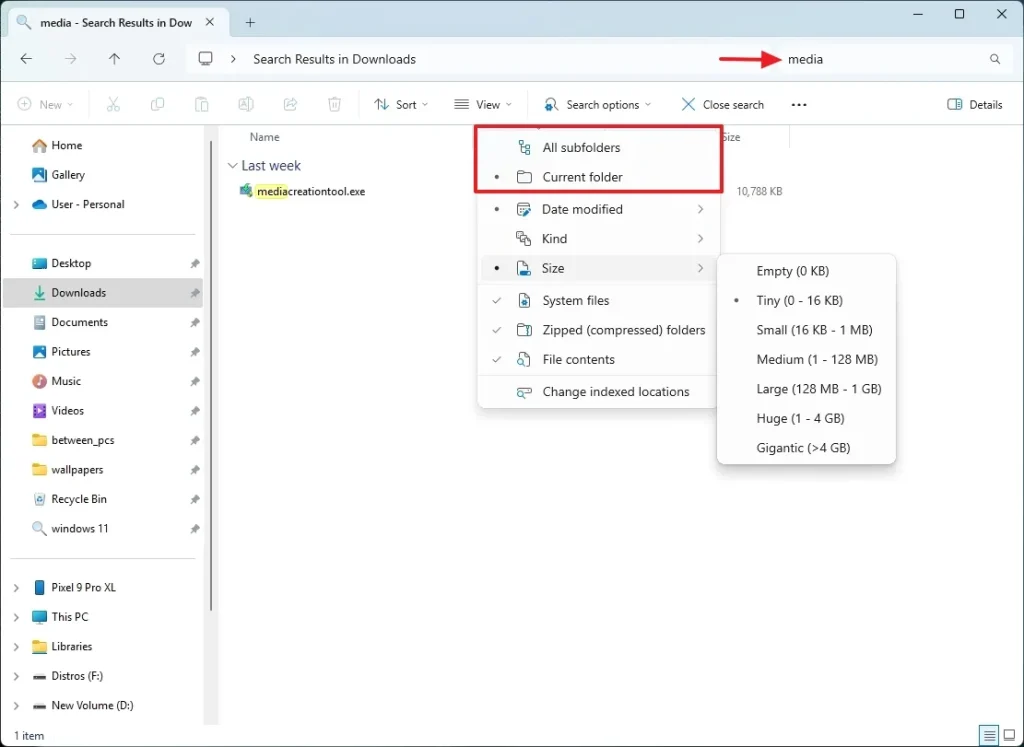Expand Pixel 9 Pro XL node

tap(16, 588)
